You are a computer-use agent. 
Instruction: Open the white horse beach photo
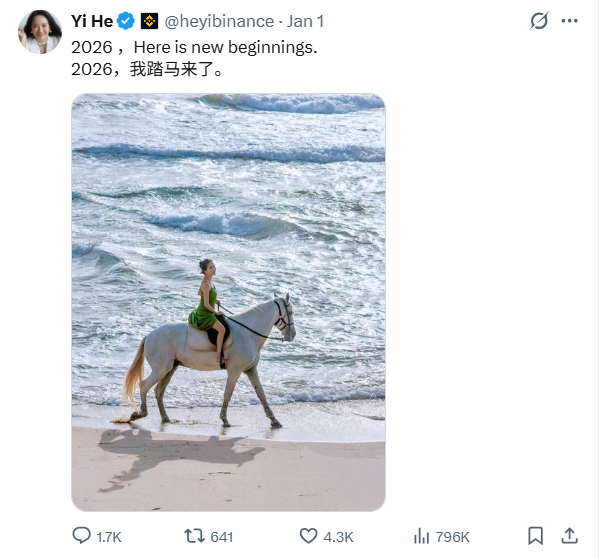228,302
